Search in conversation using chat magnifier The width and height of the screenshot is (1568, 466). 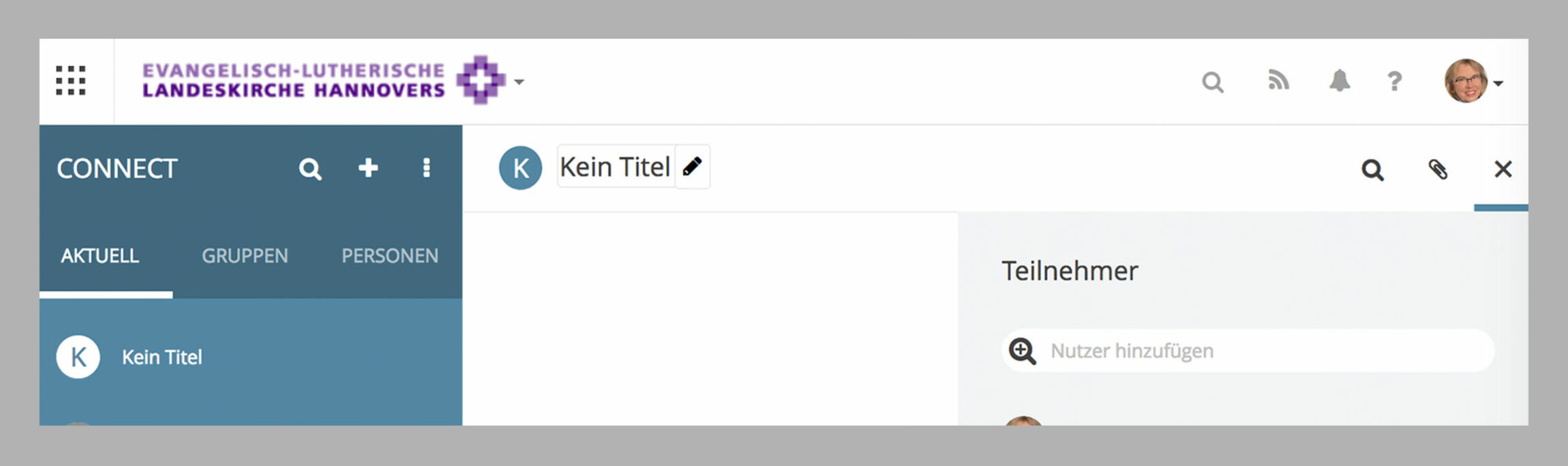click(x=1372, y=170)
